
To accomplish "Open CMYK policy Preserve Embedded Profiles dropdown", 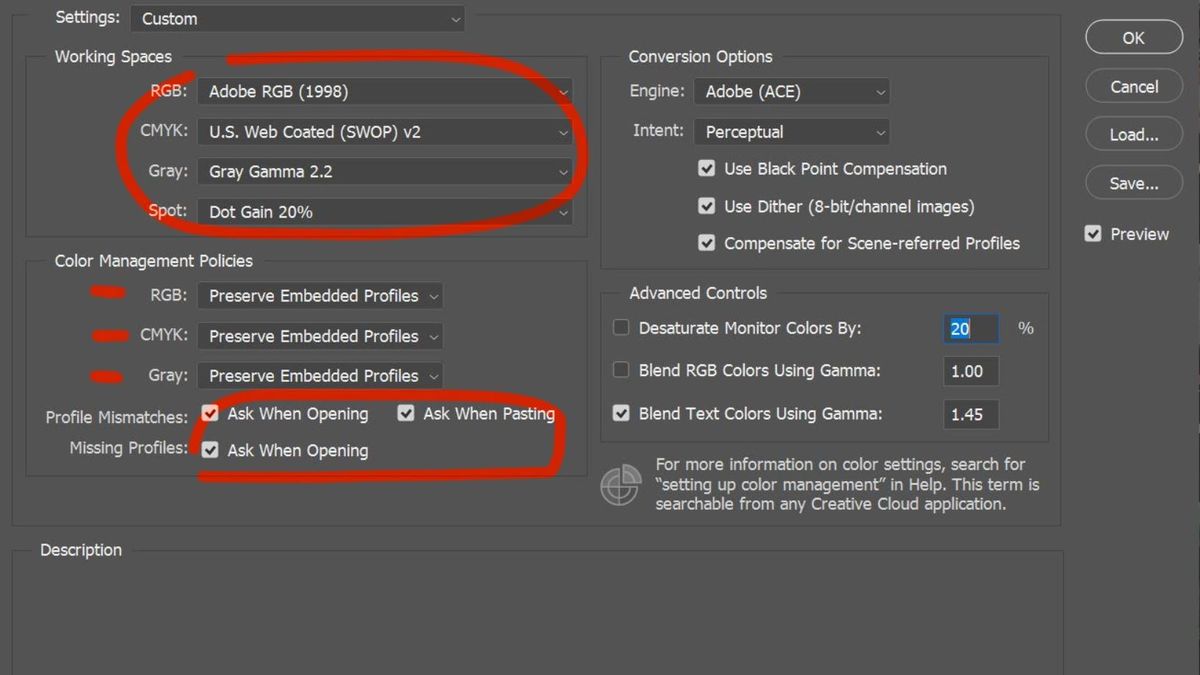I will click(x=320, y=336).
